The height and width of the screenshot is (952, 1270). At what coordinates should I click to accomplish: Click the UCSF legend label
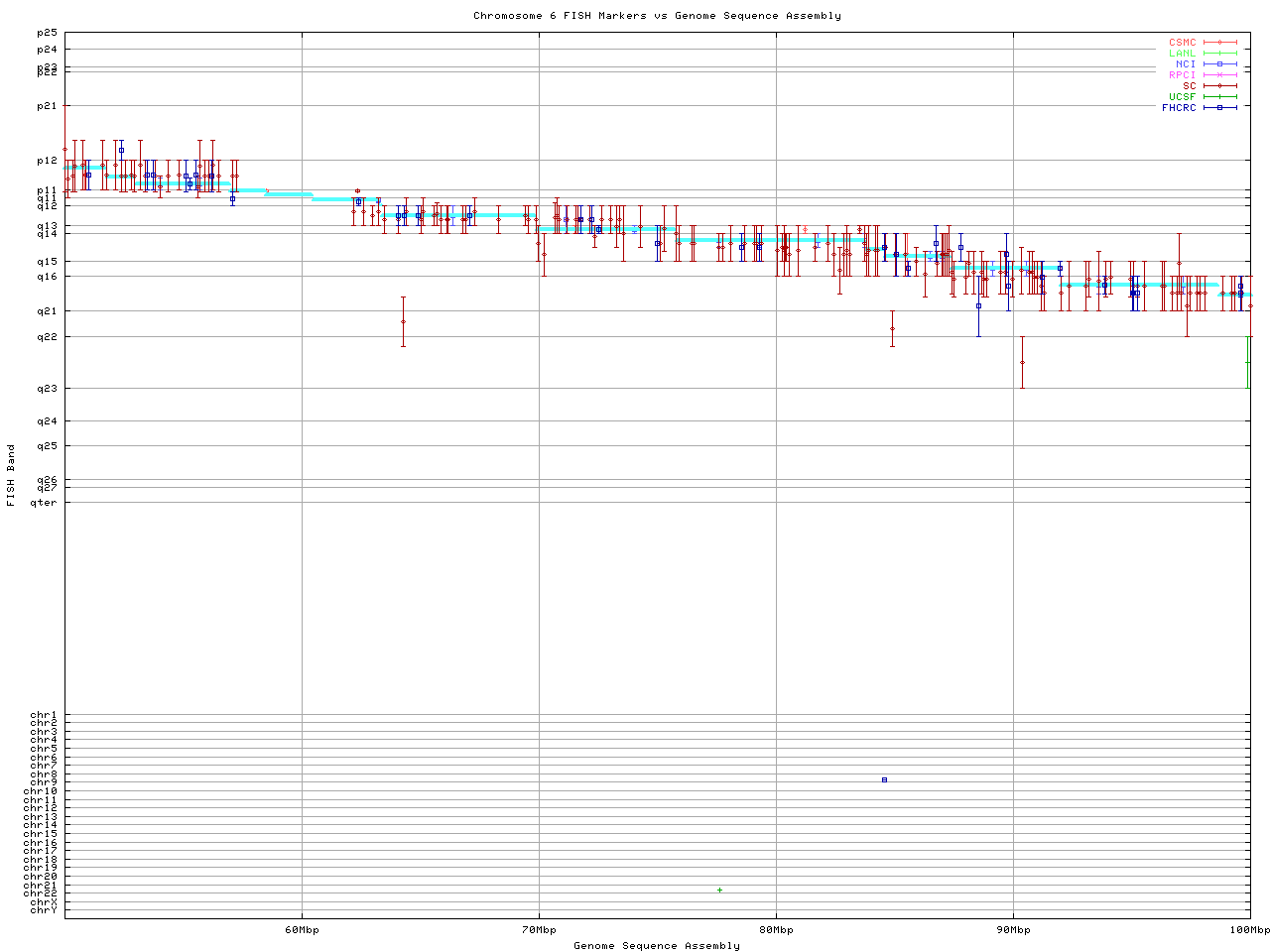[x=1182, y=97]
